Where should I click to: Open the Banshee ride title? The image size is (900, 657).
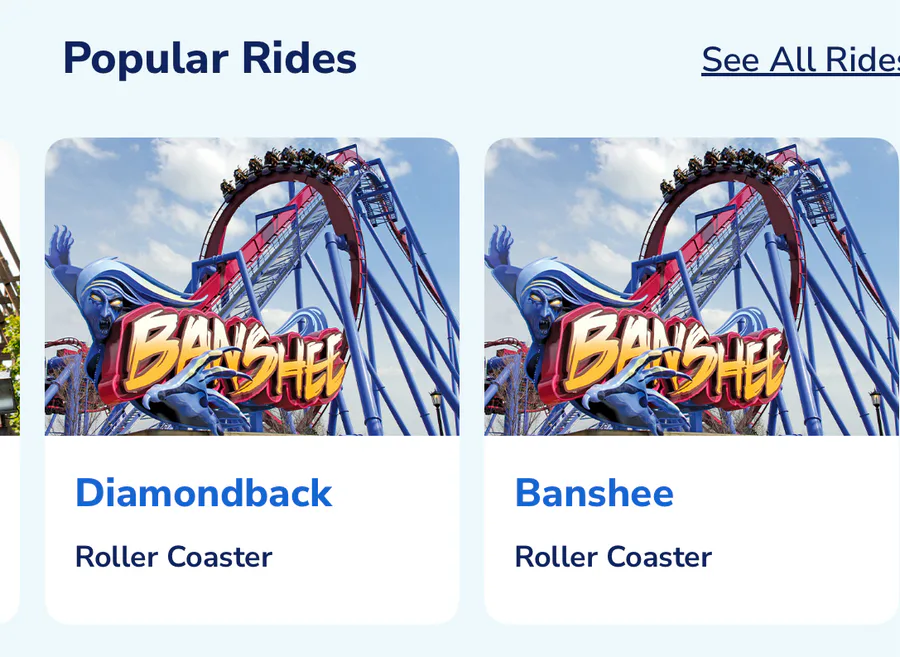point(594,493)
